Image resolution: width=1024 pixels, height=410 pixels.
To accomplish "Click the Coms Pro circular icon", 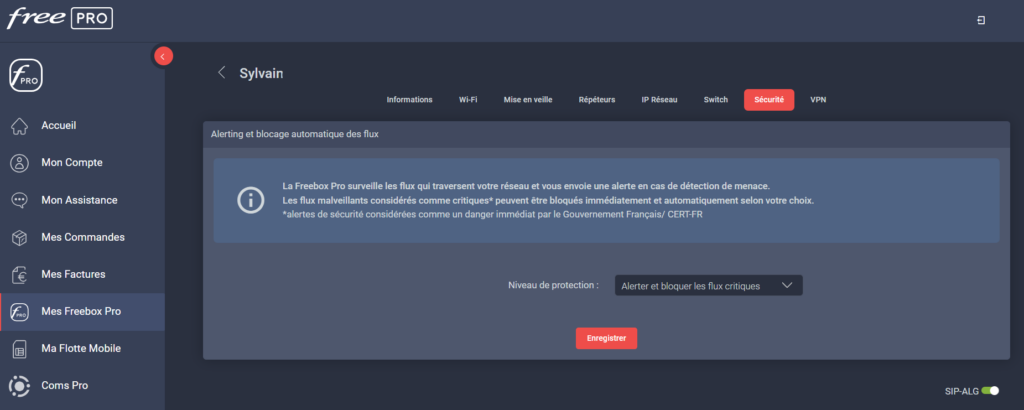I will 20,386.
